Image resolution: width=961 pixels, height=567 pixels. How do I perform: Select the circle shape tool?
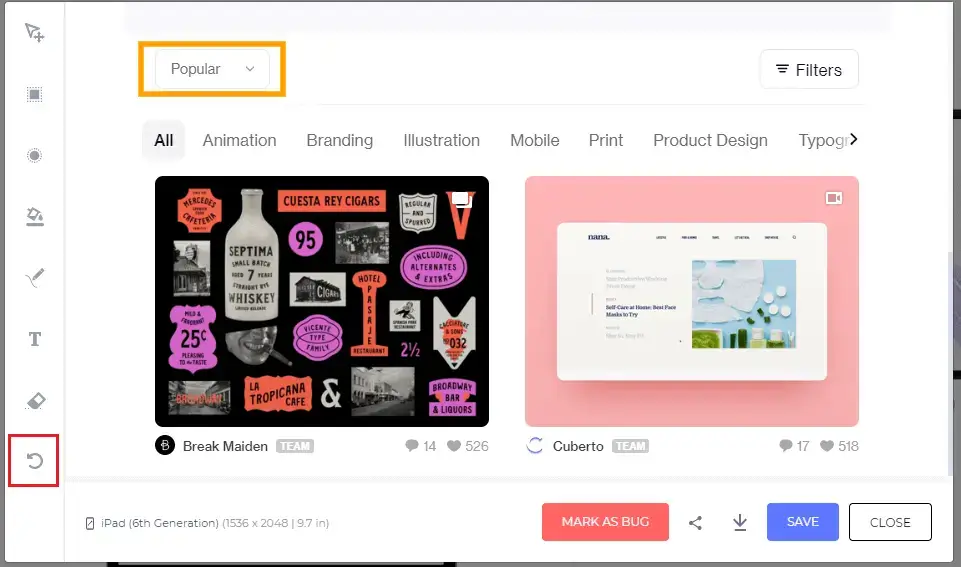35,156
